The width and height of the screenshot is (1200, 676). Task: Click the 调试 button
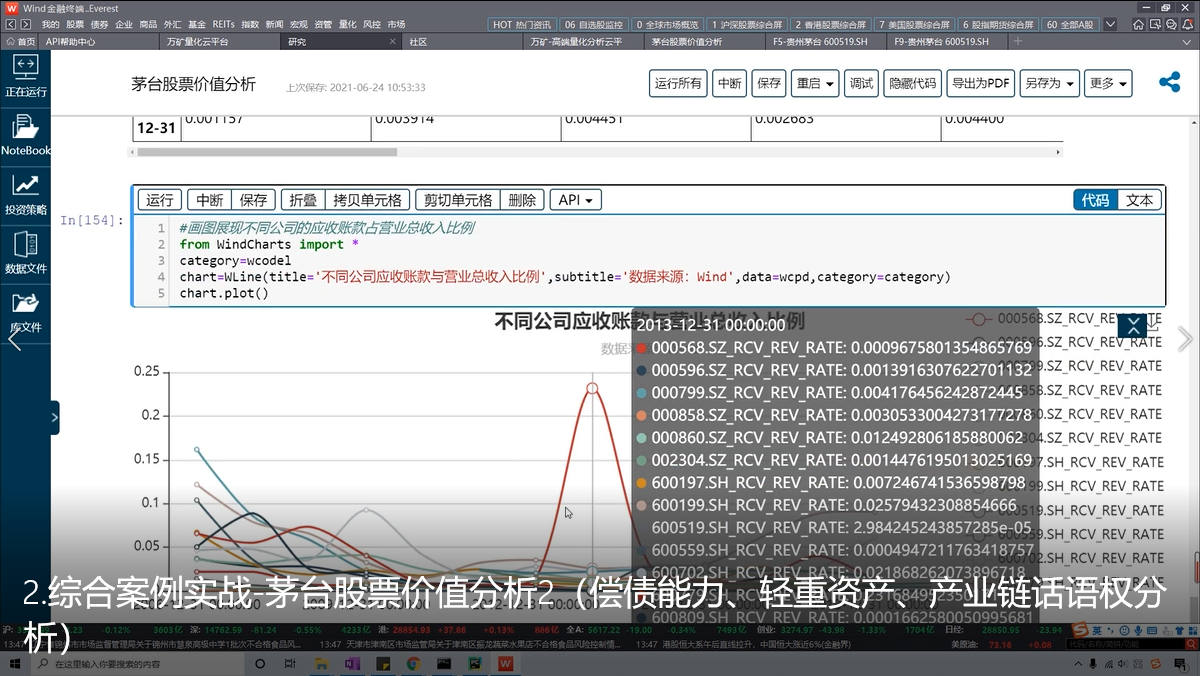coord(860,84)
